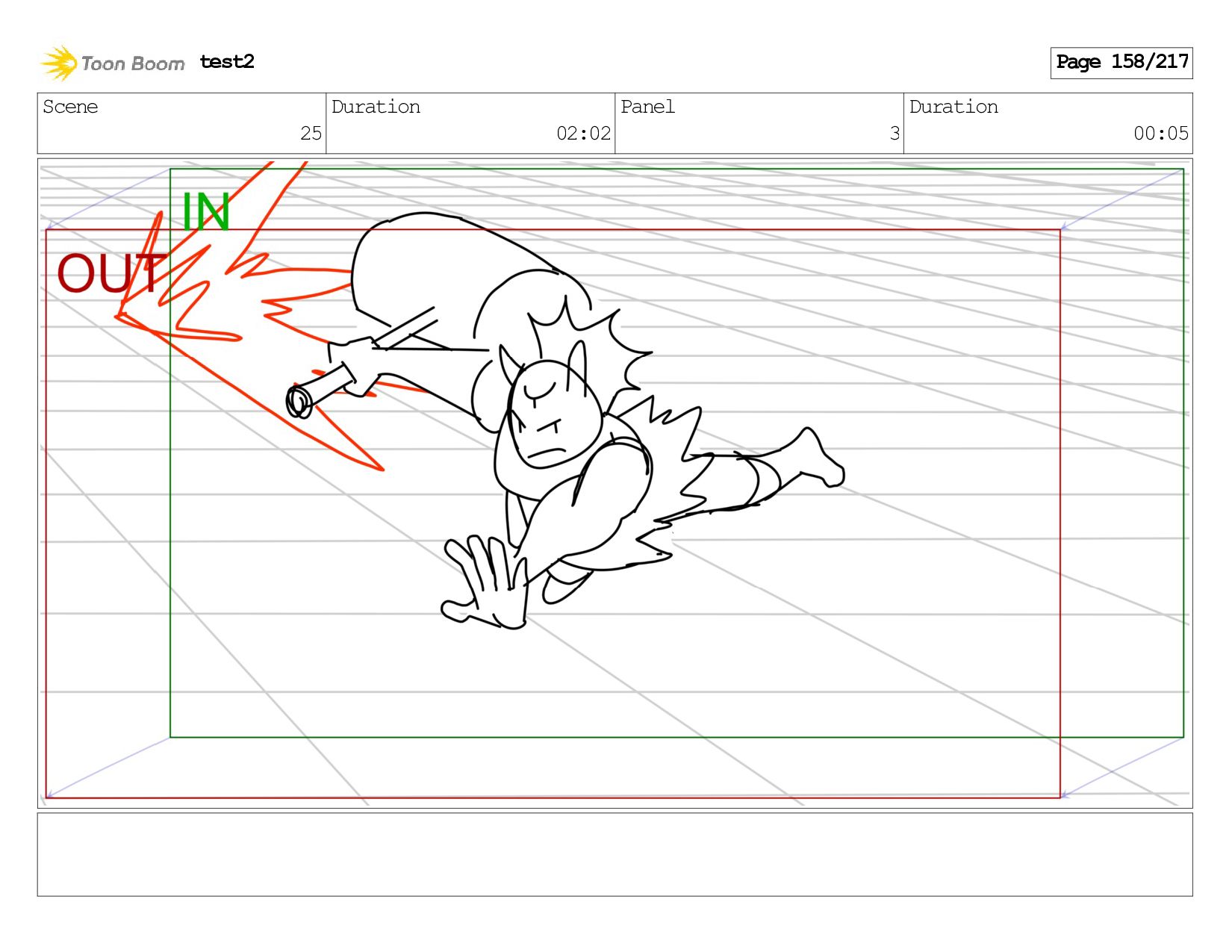Viewport: 1232px width, 952px height.
Task: Click the 'Page 158/217' box
Action: [1121, 63]
